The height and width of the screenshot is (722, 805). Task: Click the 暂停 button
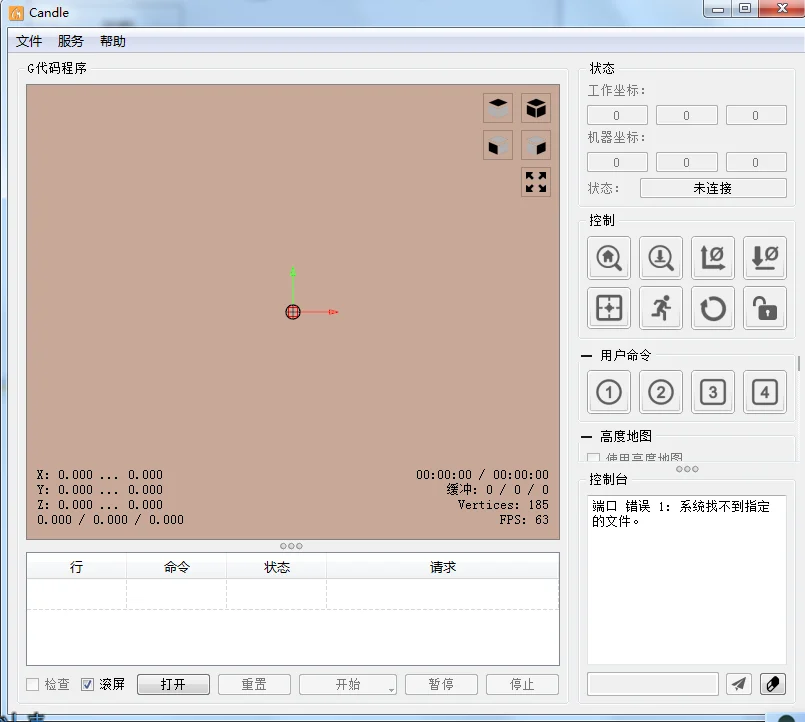point(441,684)
